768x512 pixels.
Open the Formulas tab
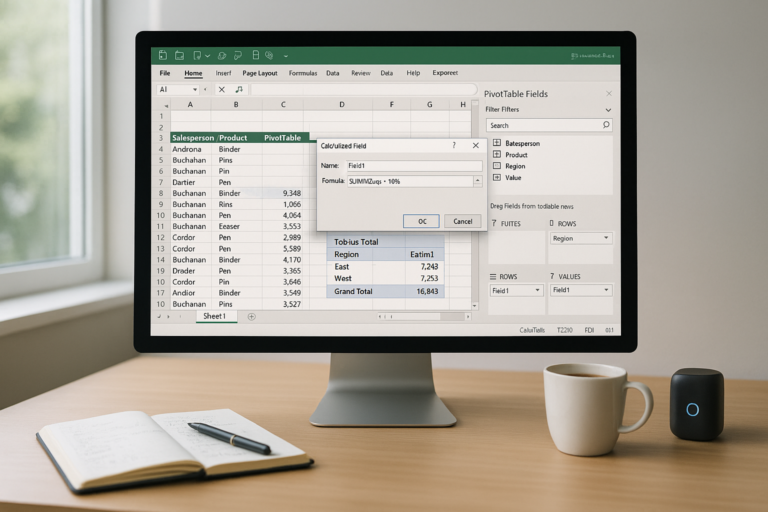pos(303,73)
